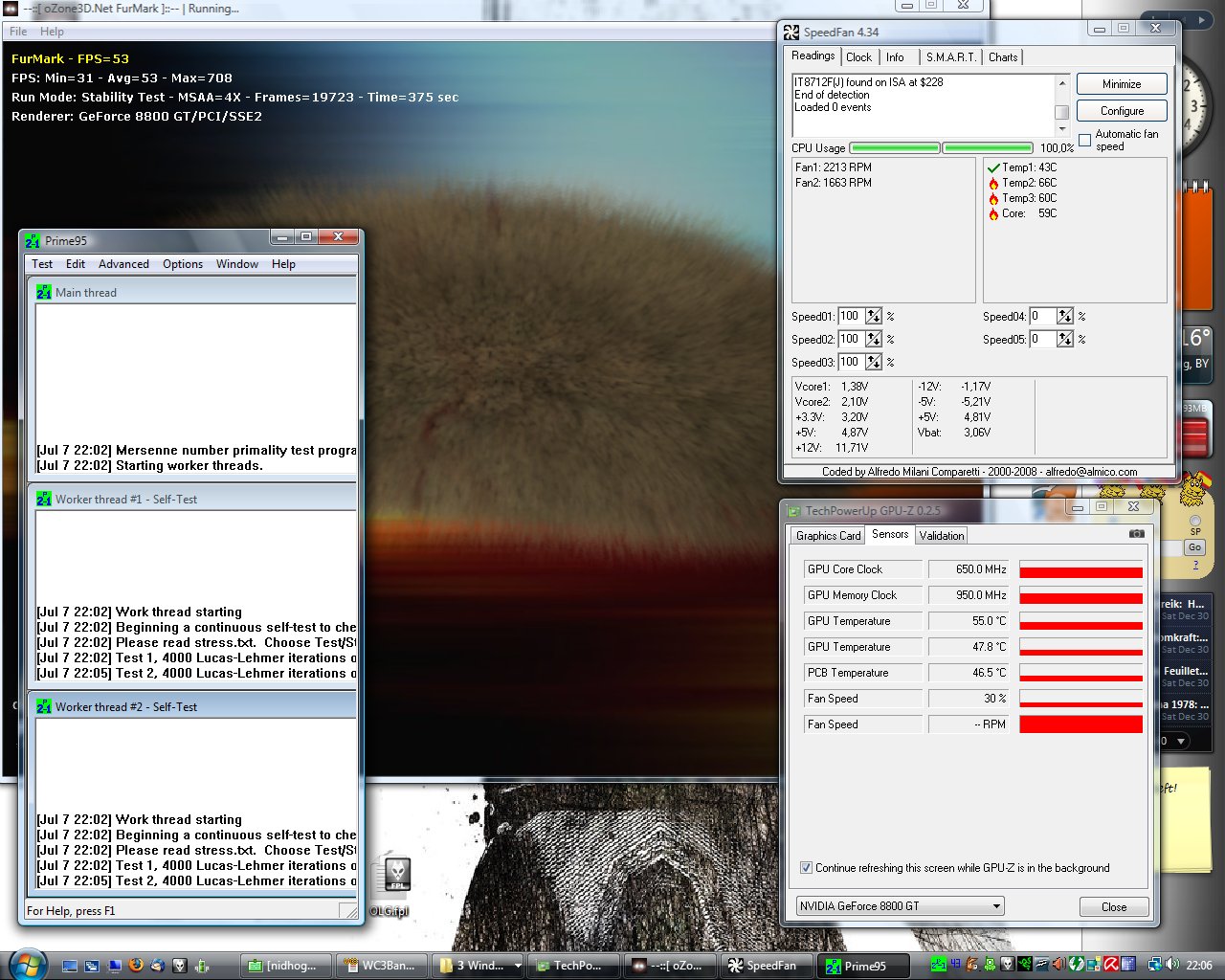
Task: Click the alien-head quick launch icon
Action: (x=179, y=966)
